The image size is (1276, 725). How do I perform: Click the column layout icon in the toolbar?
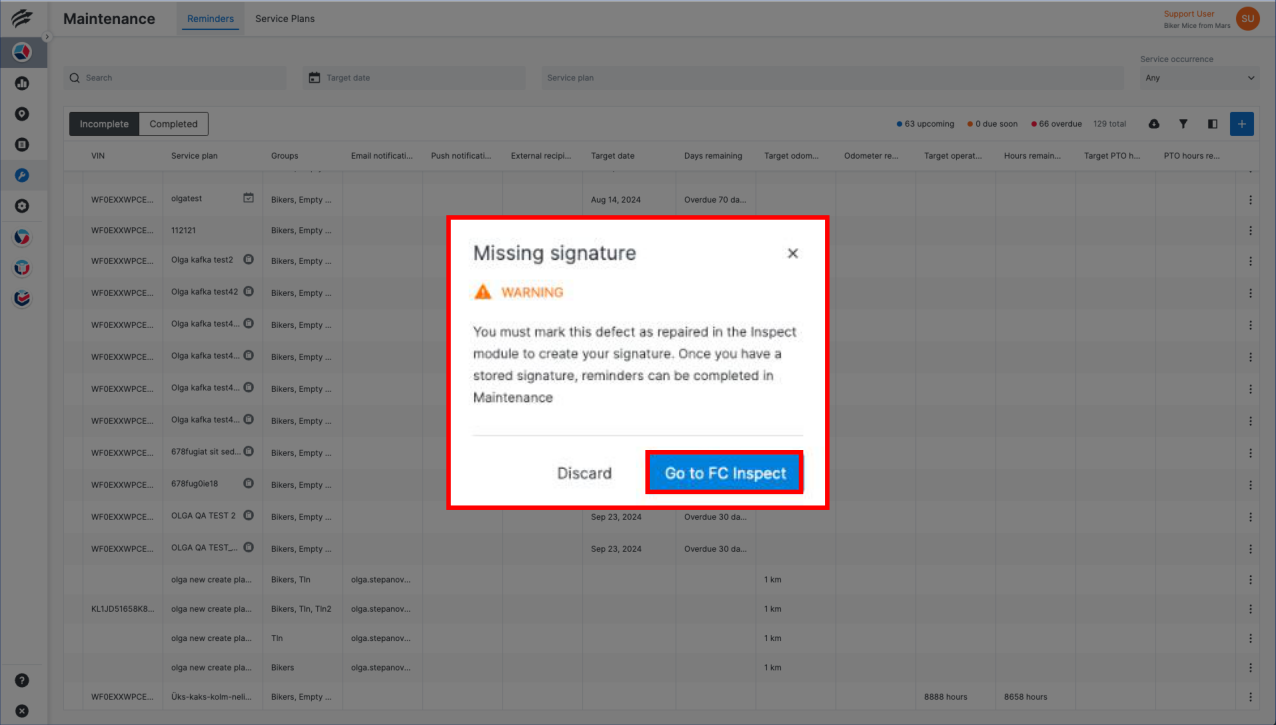point(1213,123)
